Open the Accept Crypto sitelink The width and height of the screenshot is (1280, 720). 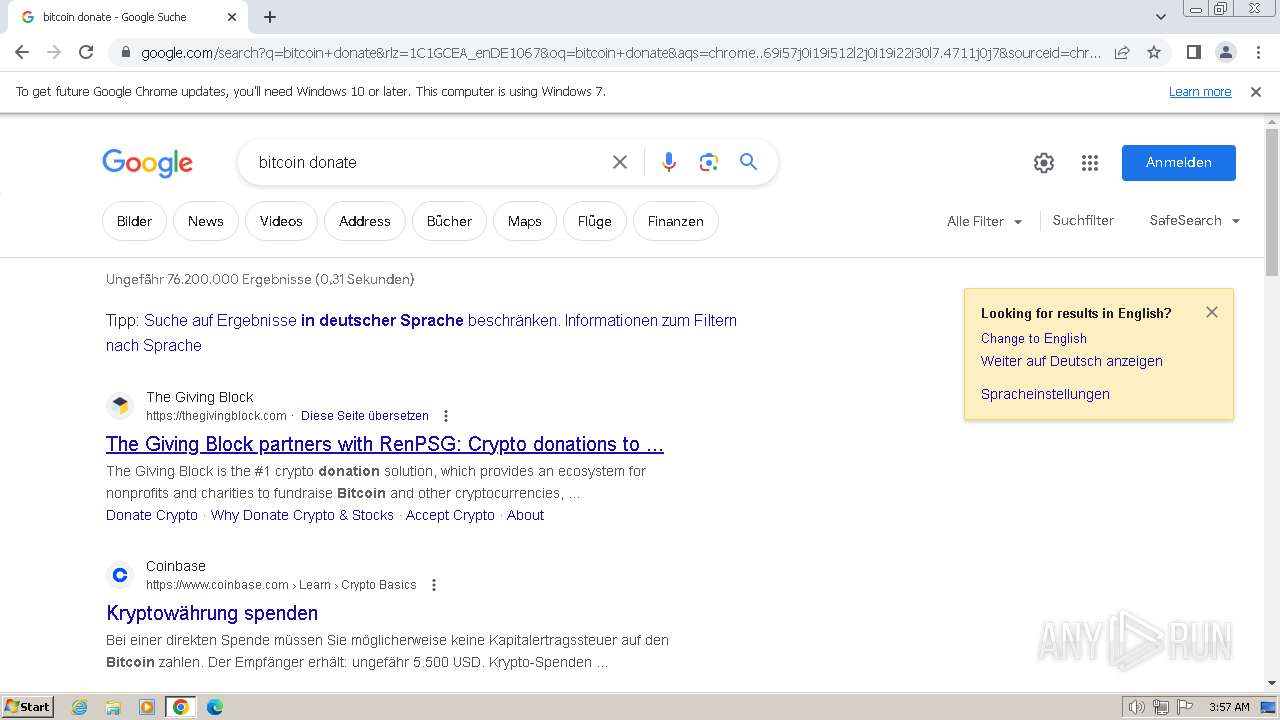(x=450, y=515)
